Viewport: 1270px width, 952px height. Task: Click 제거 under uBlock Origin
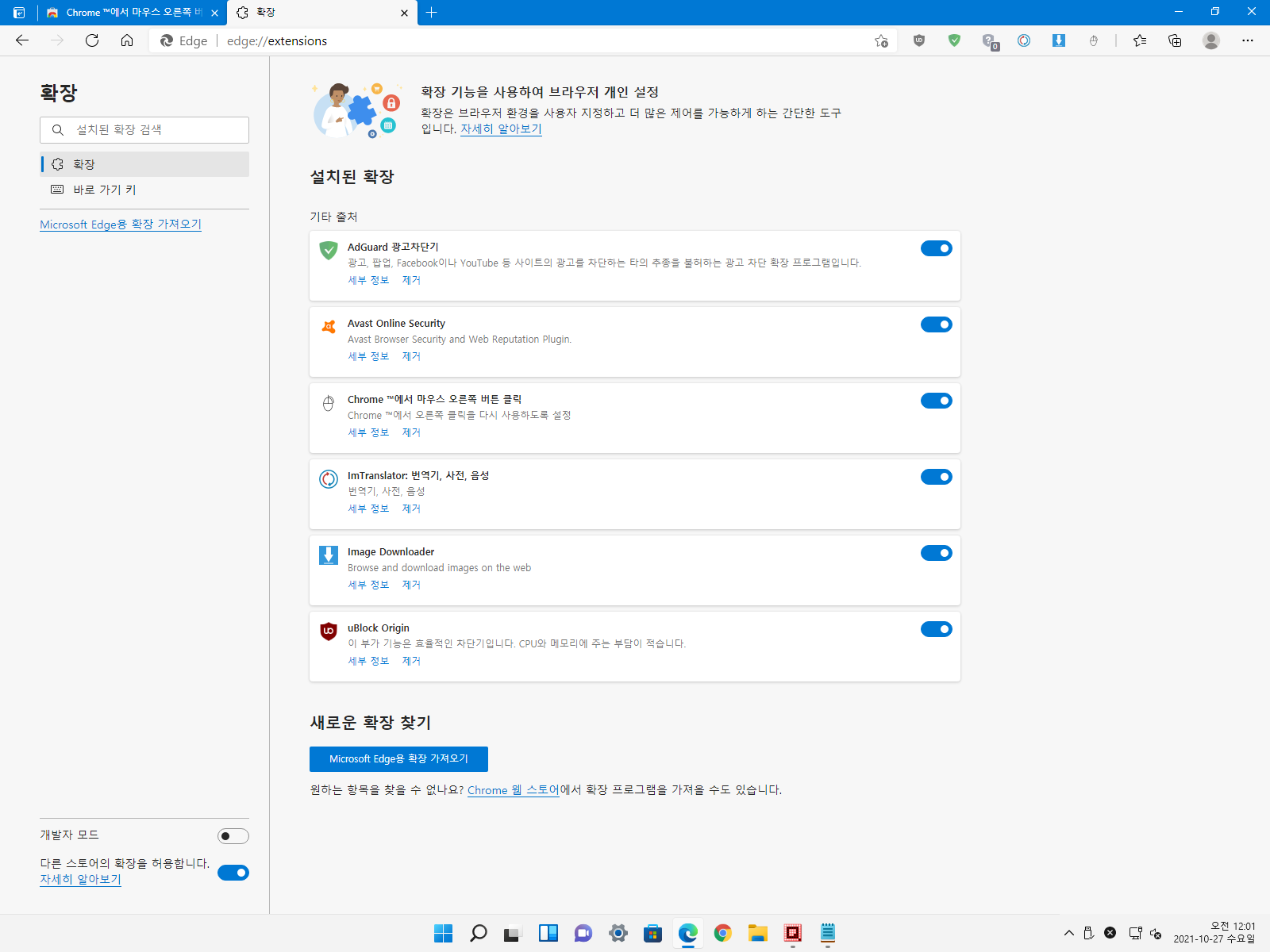411,661
